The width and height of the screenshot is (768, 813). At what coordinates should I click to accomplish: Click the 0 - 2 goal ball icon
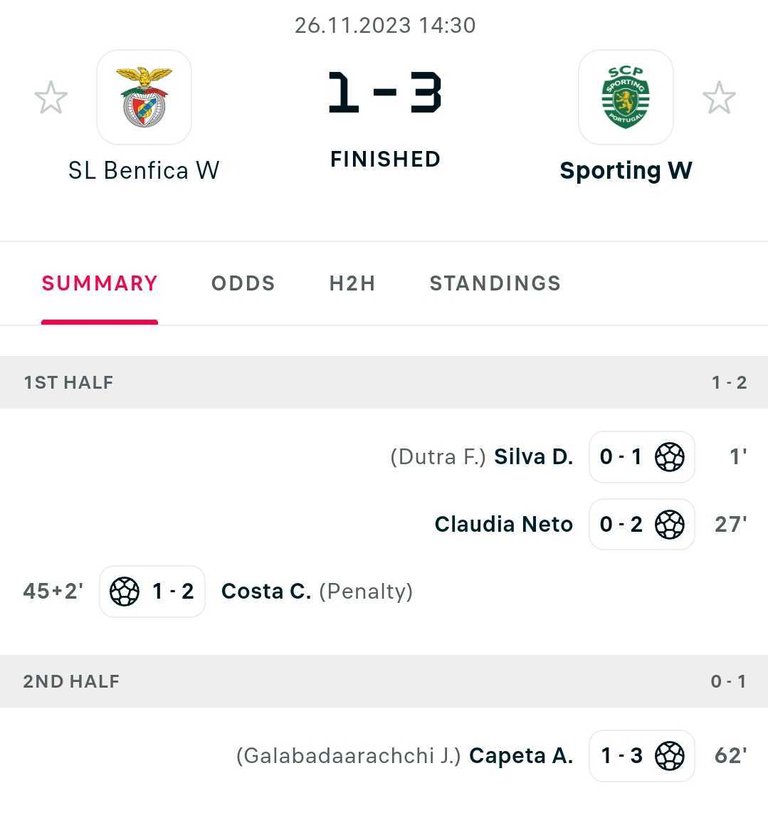tap(669, 524)
